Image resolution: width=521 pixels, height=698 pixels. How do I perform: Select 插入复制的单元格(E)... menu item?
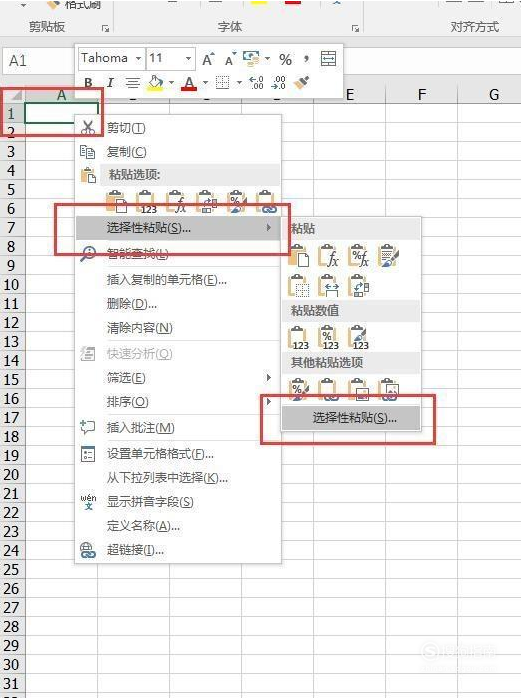(x=178, y=280)
